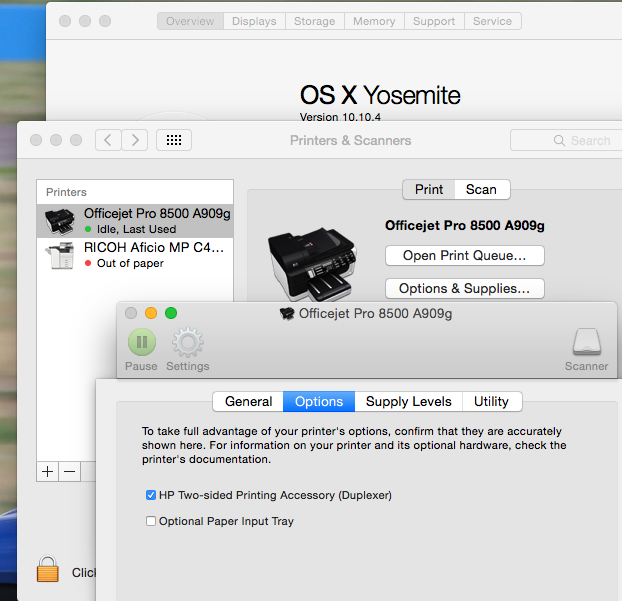The width and height of the screenshot is (622, 601).
Task: Open the Storage tab in About This Mac
Action: [315, 21]
